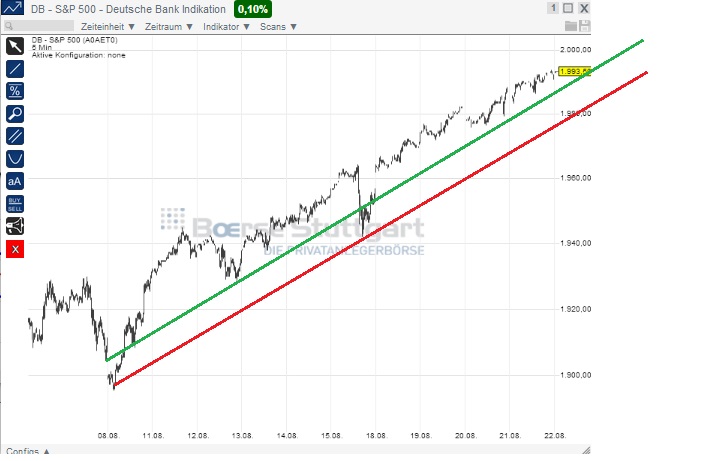Click the symbol search input field
Image resolution: width=703 pixels, height=461 pixels.
tap(39, 26)
